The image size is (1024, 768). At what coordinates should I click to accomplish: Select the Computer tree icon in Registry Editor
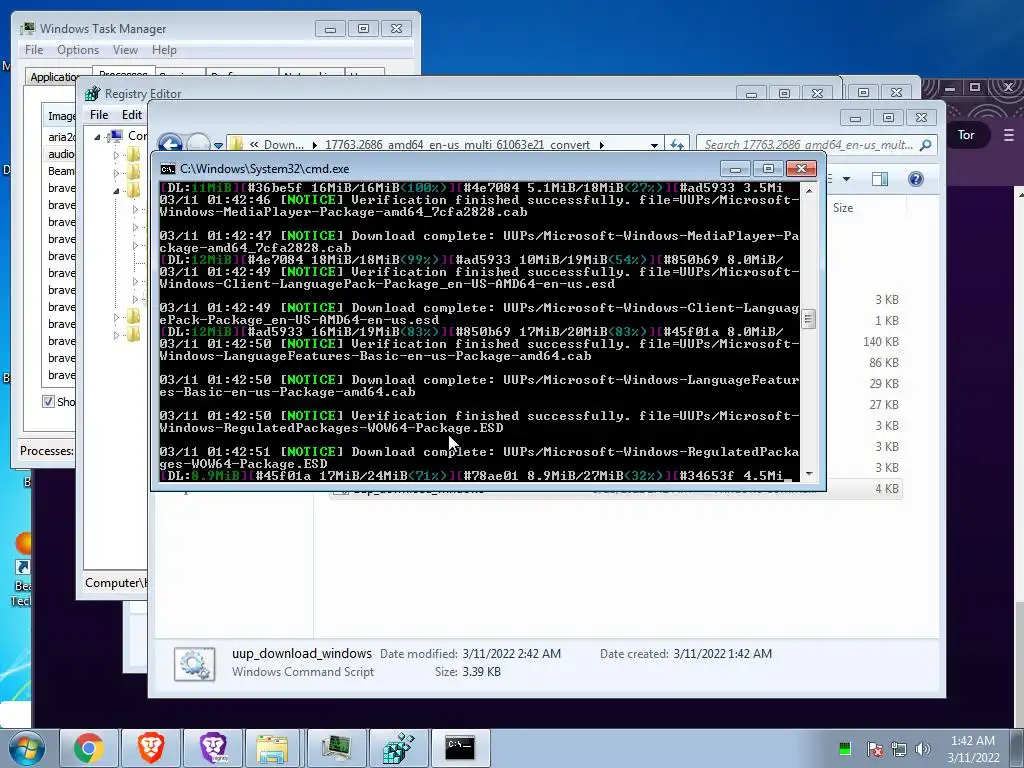(x=116, y=136)
